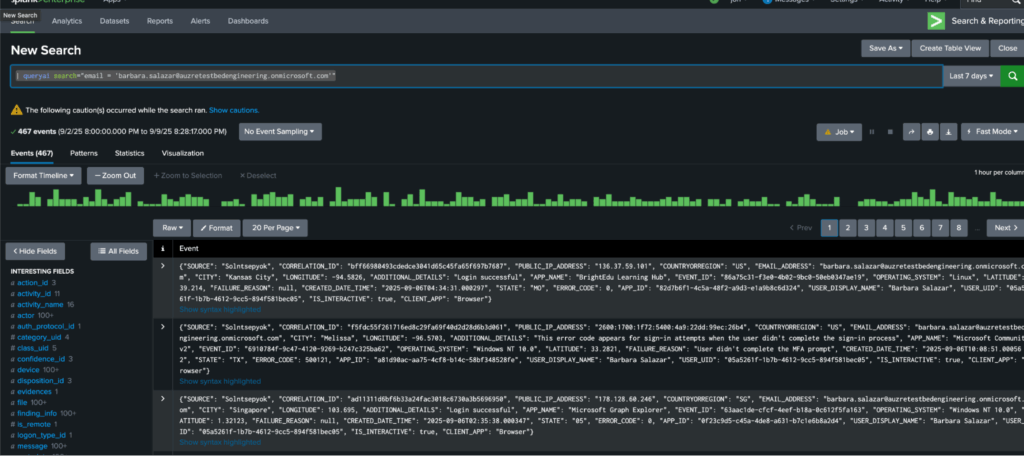Click the Zoom Out timeline button
Viewport: 1024px width, 456px height.
(x=115, y=176)
